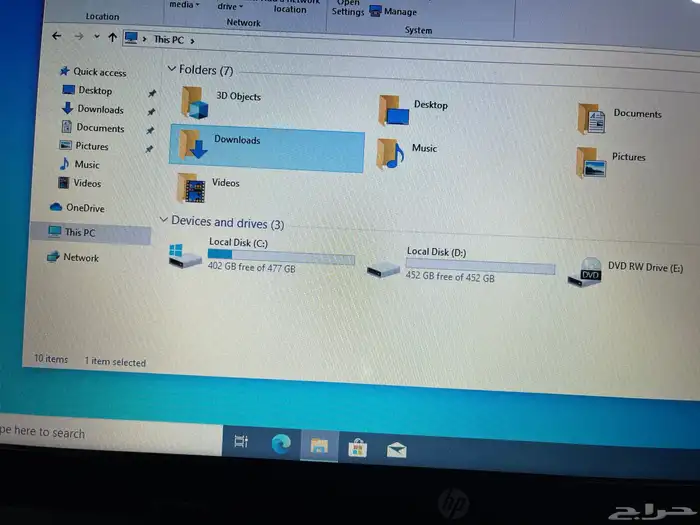Open Microsoft Store from the taskbar
Image resolution: width=700 pixels, height=525 pixels.
tap(358, 448)
